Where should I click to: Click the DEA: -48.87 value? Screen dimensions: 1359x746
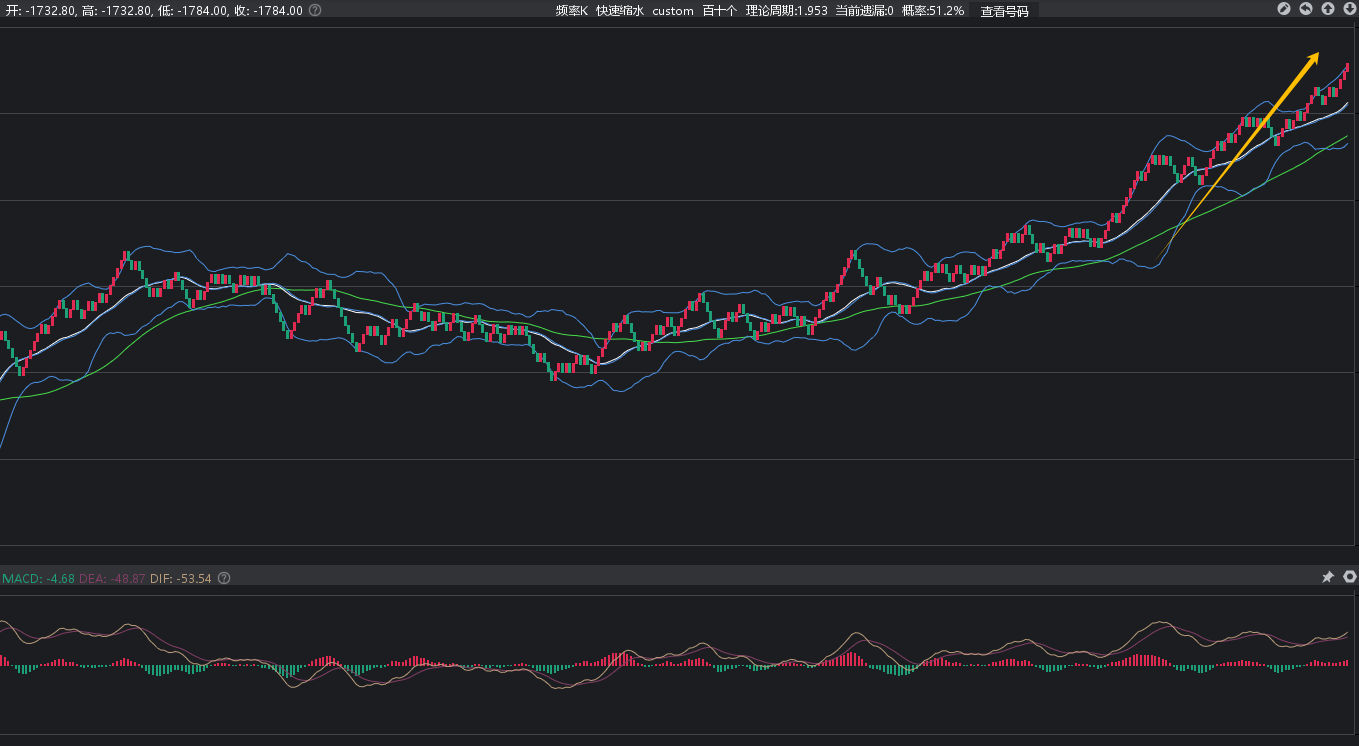(112, 578)
